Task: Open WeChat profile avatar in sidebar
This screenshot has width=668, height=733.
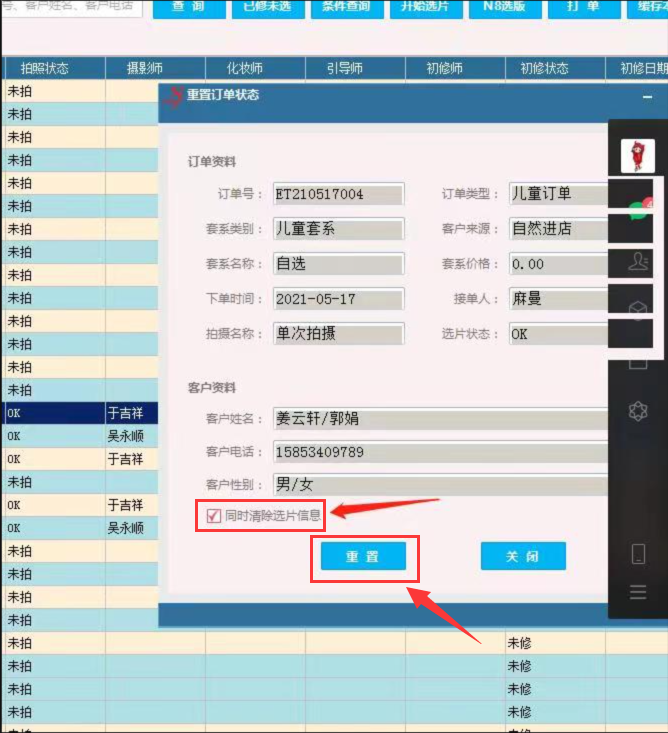Action: pos(638,156)
